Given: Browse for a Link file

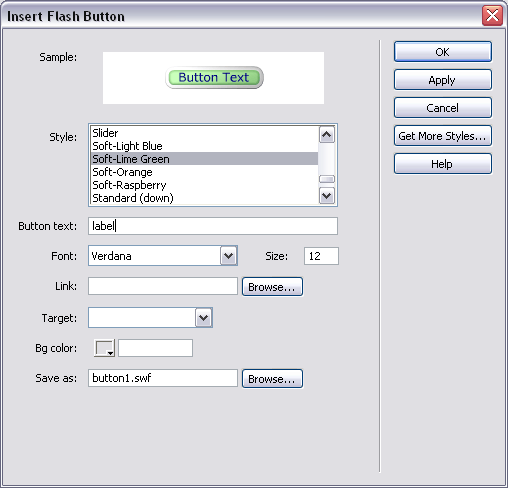Looking at the screenshot, I should click(x=272, y=287).
